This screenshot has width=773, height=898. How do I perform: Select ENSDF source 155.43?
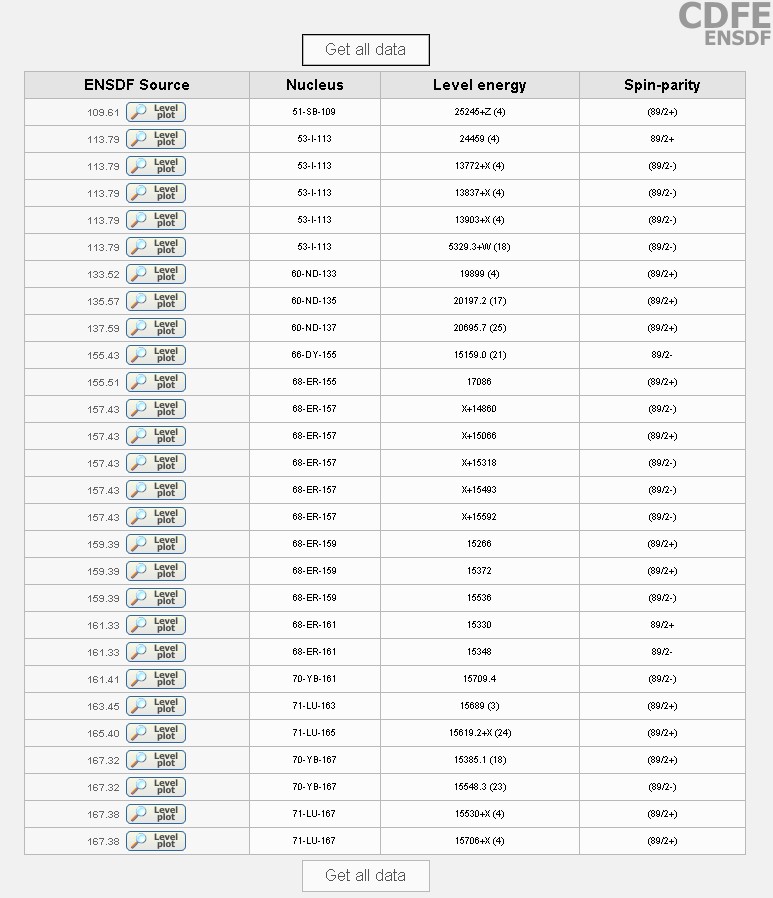click(x=103, y=356)
